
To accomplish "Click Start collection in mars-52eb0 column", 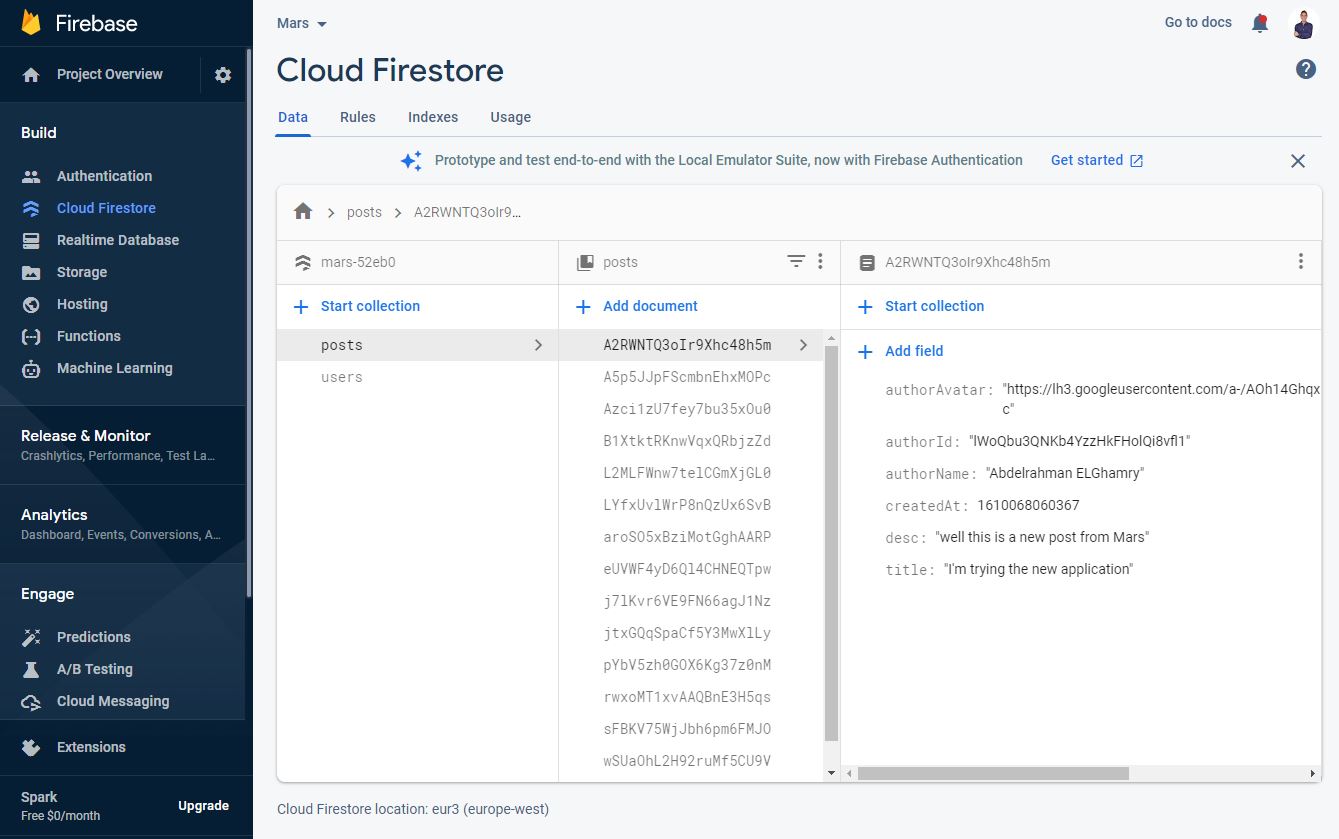I will click(370, 306).
